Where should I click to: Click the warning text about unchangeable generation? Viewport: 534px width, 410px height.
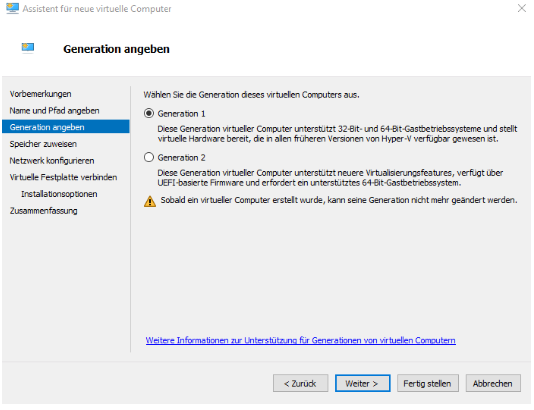(x=339, y=200)
